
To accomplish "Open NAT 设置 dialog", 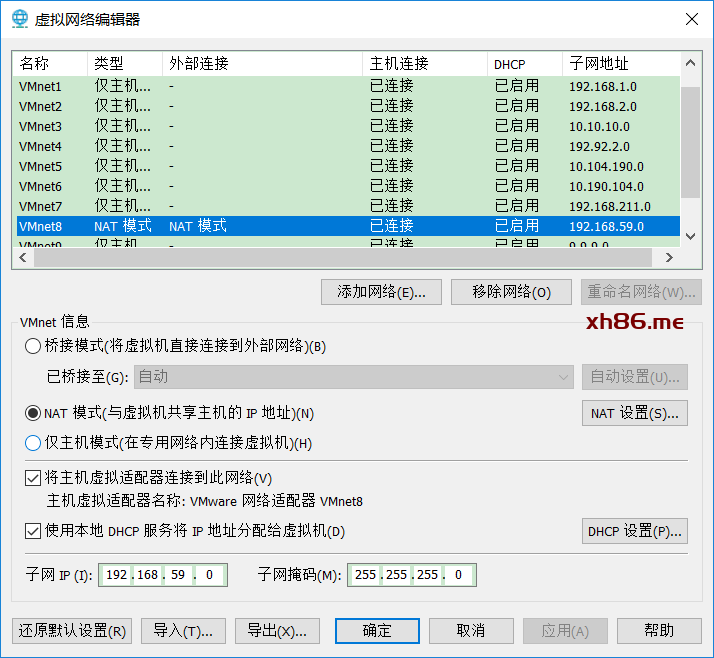I will 634,413.
